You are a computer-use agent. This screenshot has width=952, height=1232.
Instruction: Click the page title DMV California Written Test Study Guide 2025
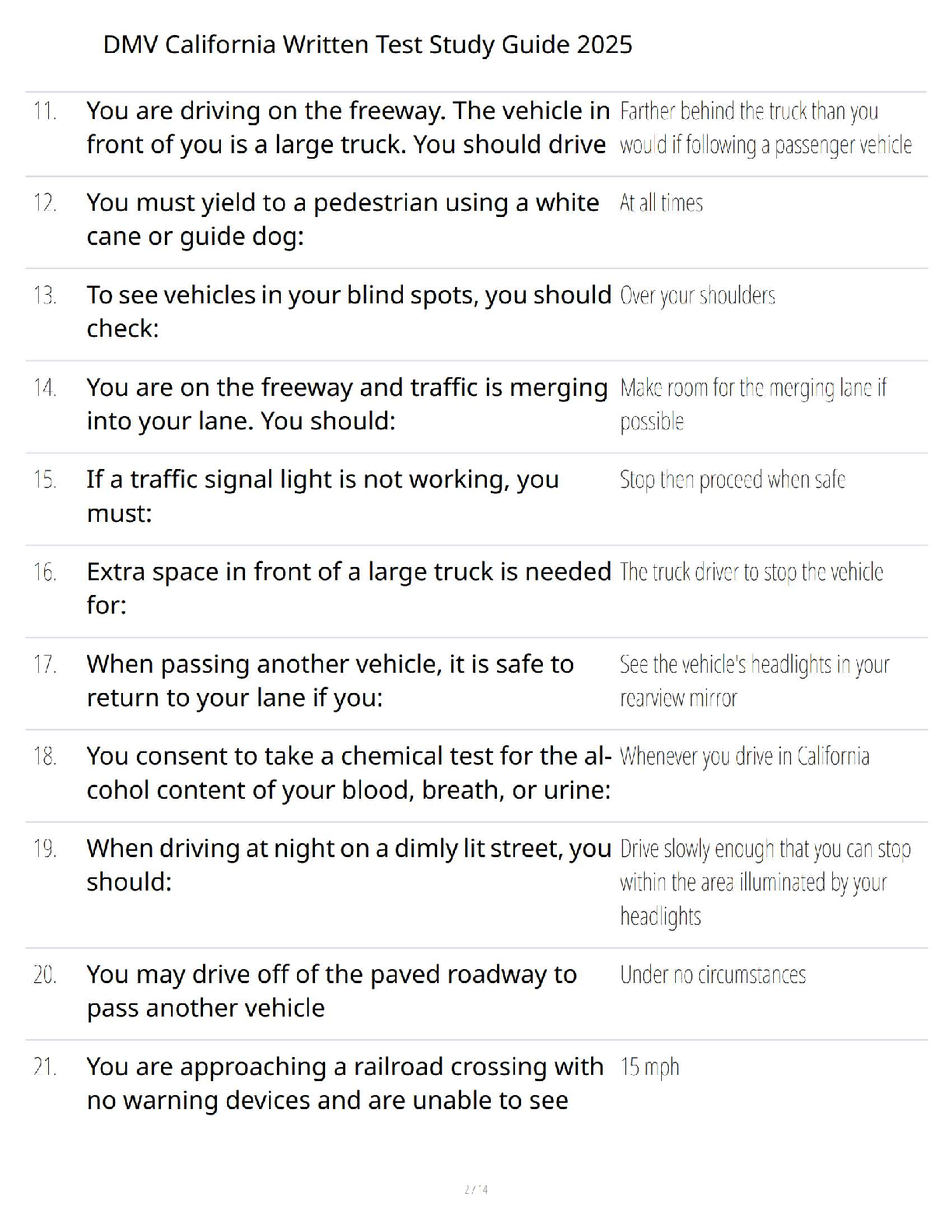[367, 44]
